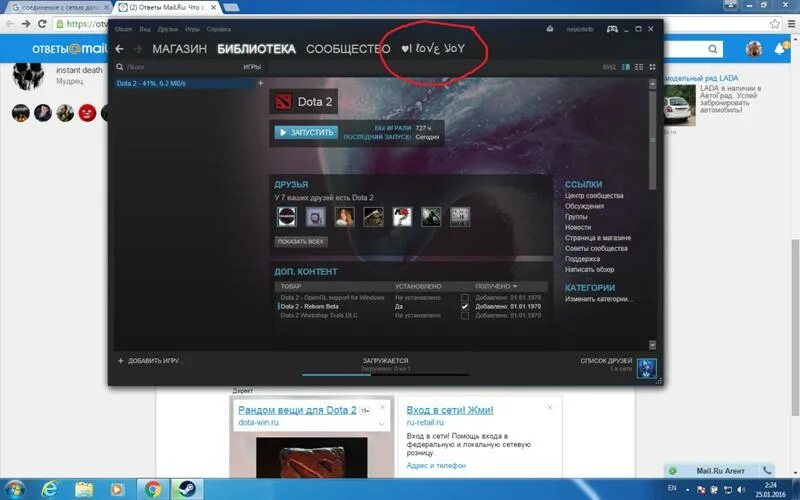The height and width of the screenshot is (500, 800).
Task: Open friends list avatar icon at bottom right
Action: 646,368
